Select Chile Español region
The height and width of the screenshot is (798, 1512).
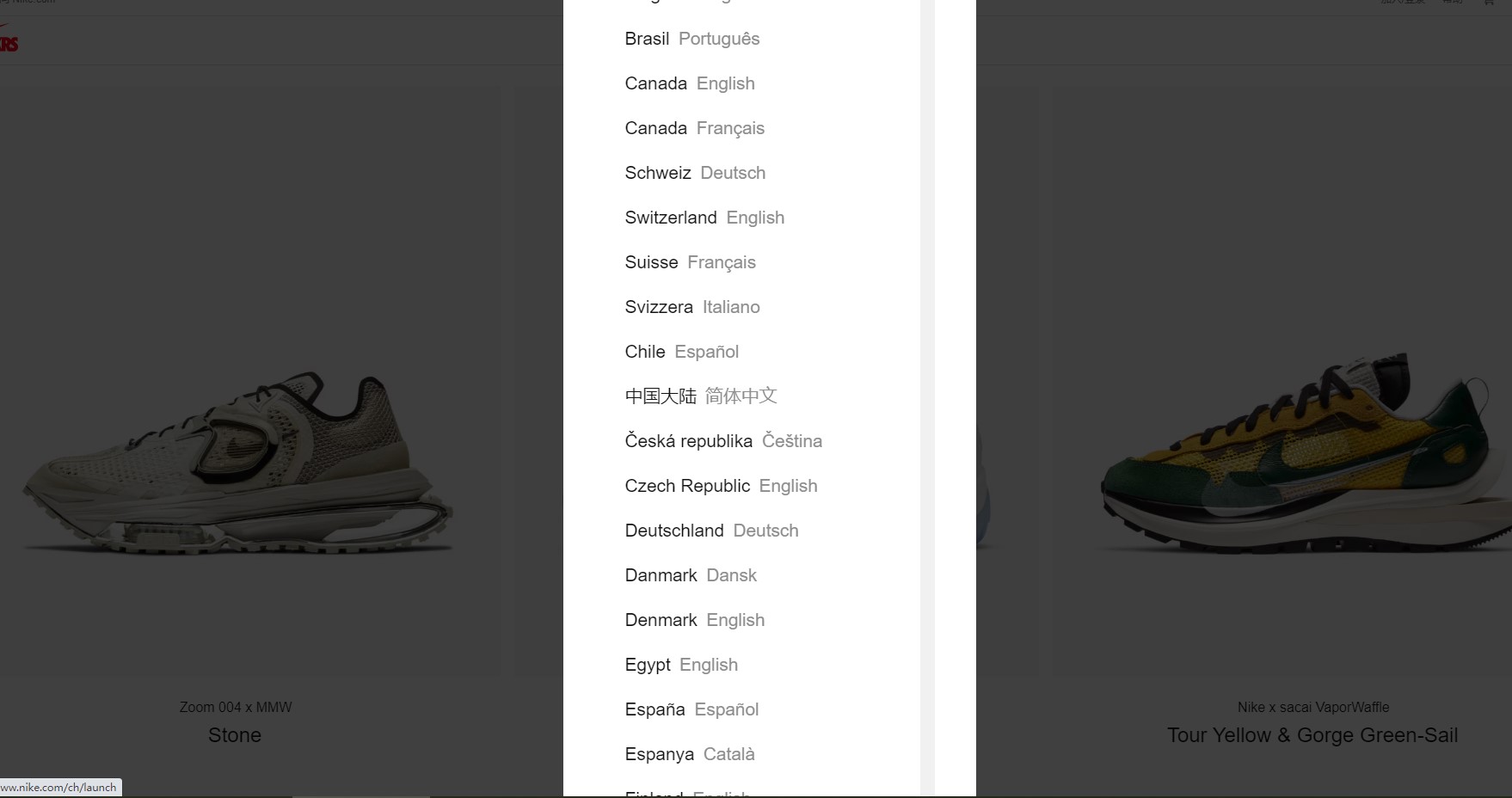pos(681,352)
